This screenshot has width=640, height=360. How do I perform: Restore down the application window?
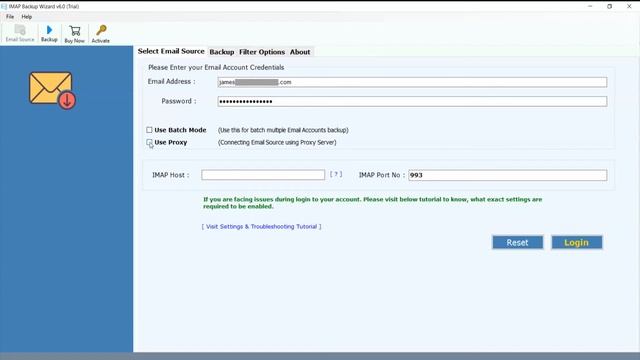[609, 6]
